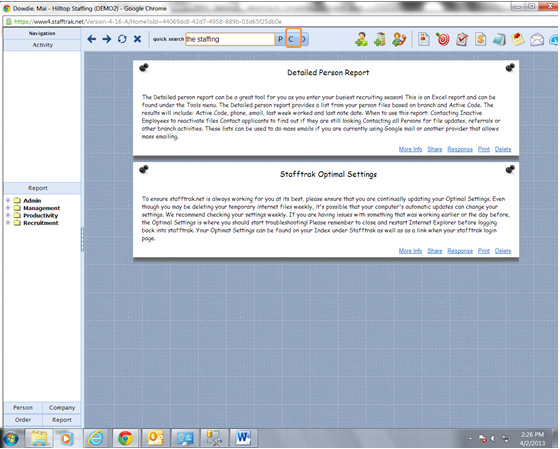Open the envelope mail icon

(x=537, y=40)
